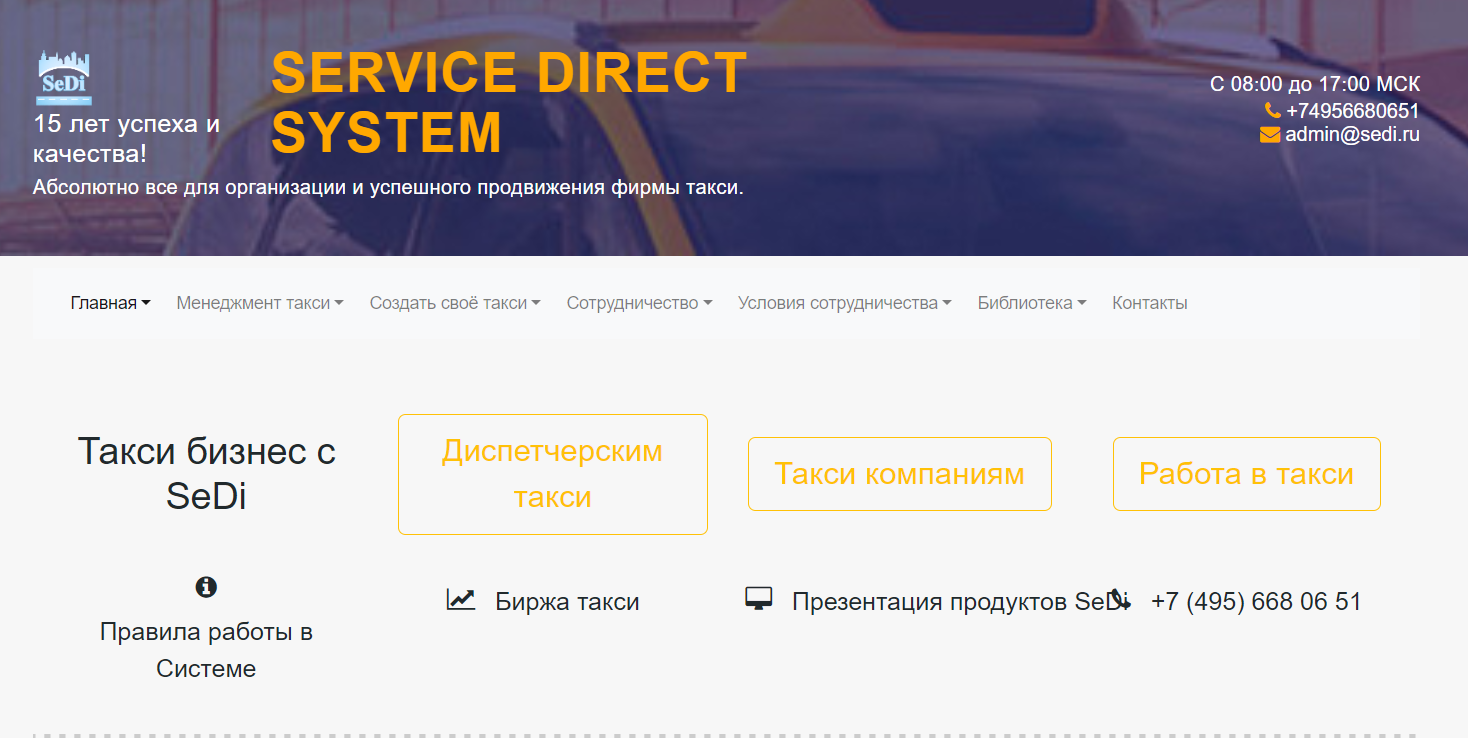Click the header phone number +74956680651
This screenshot has width=1468, height=738.
[1353, 111]
